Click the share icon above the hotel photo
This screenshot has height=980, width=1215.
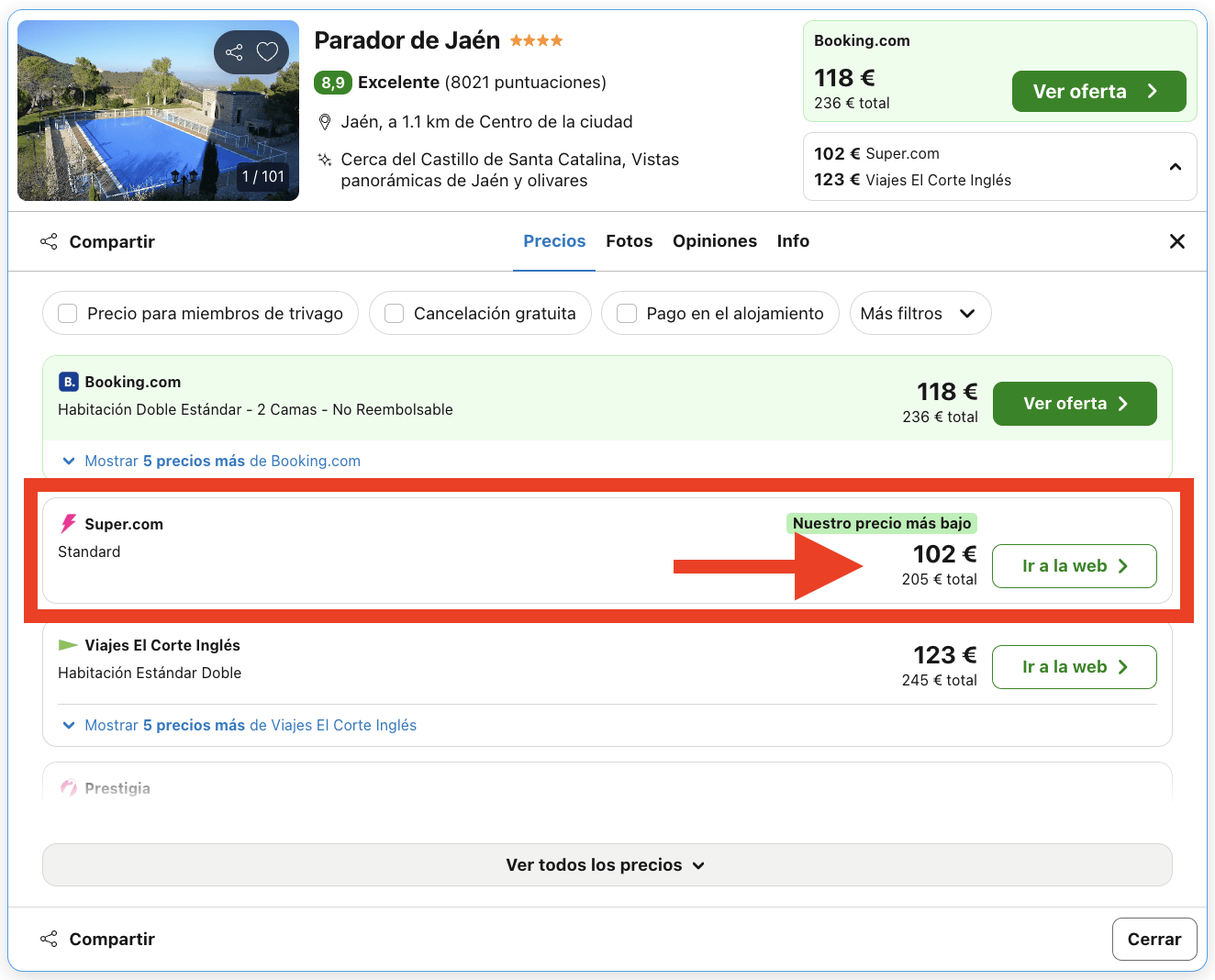click(x=233, y=52)
